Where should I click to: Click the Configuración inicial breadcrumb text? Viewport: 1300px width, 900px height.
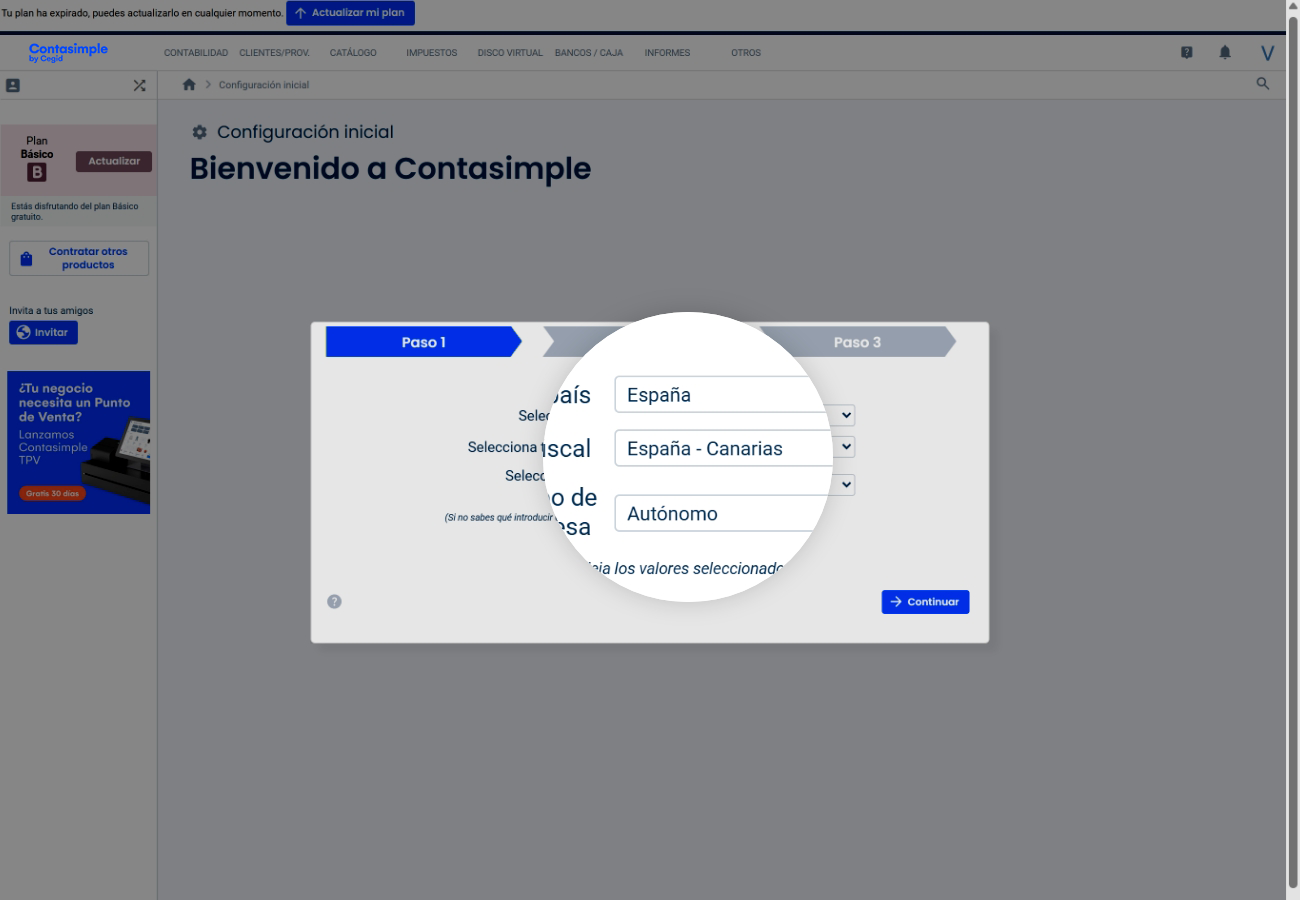[x=264, y=85]
